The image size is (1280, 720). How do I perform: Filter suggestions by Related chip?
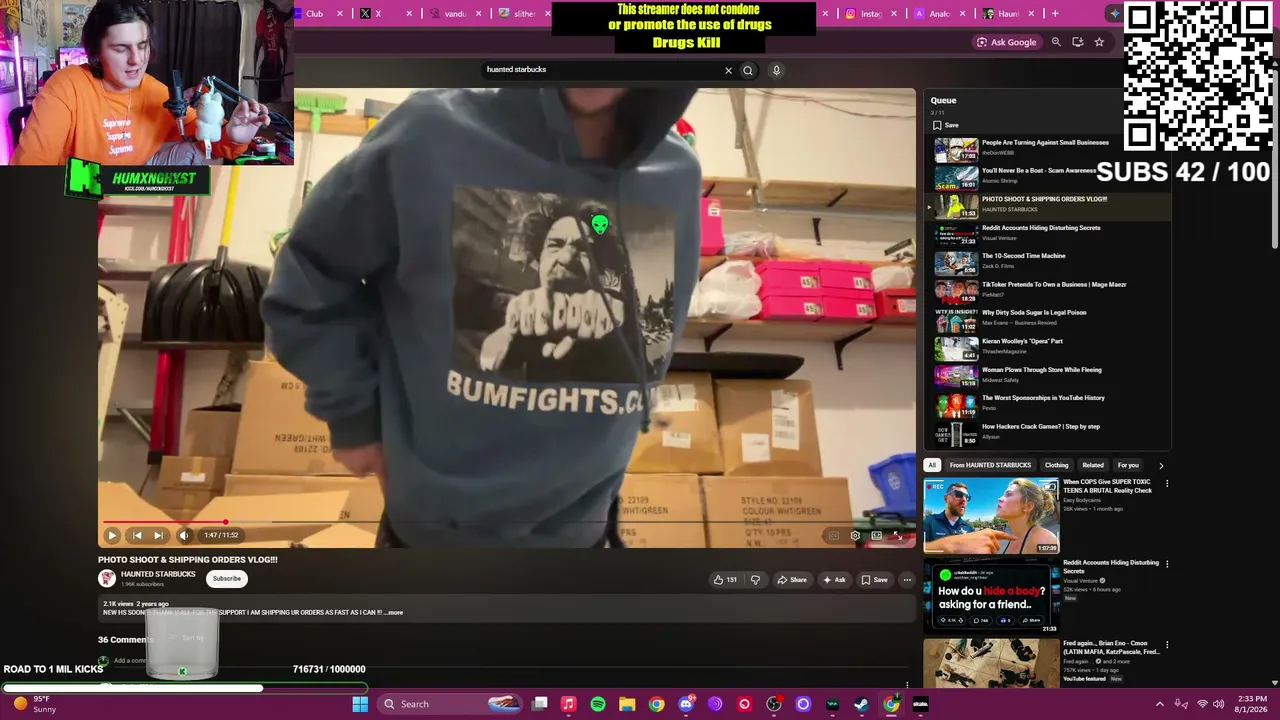tap(1093, 465)
